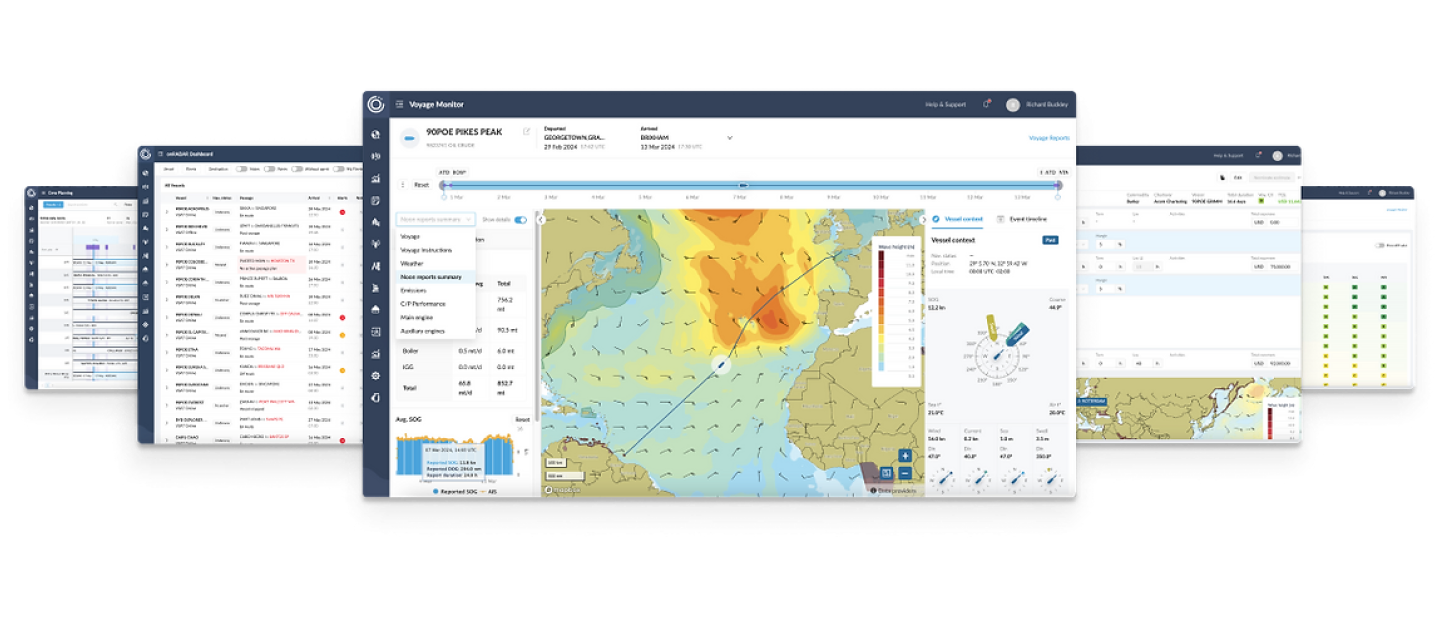Switch to the Event timeline tab
The image size is (1440, 629).
(x=1022, y=218)
